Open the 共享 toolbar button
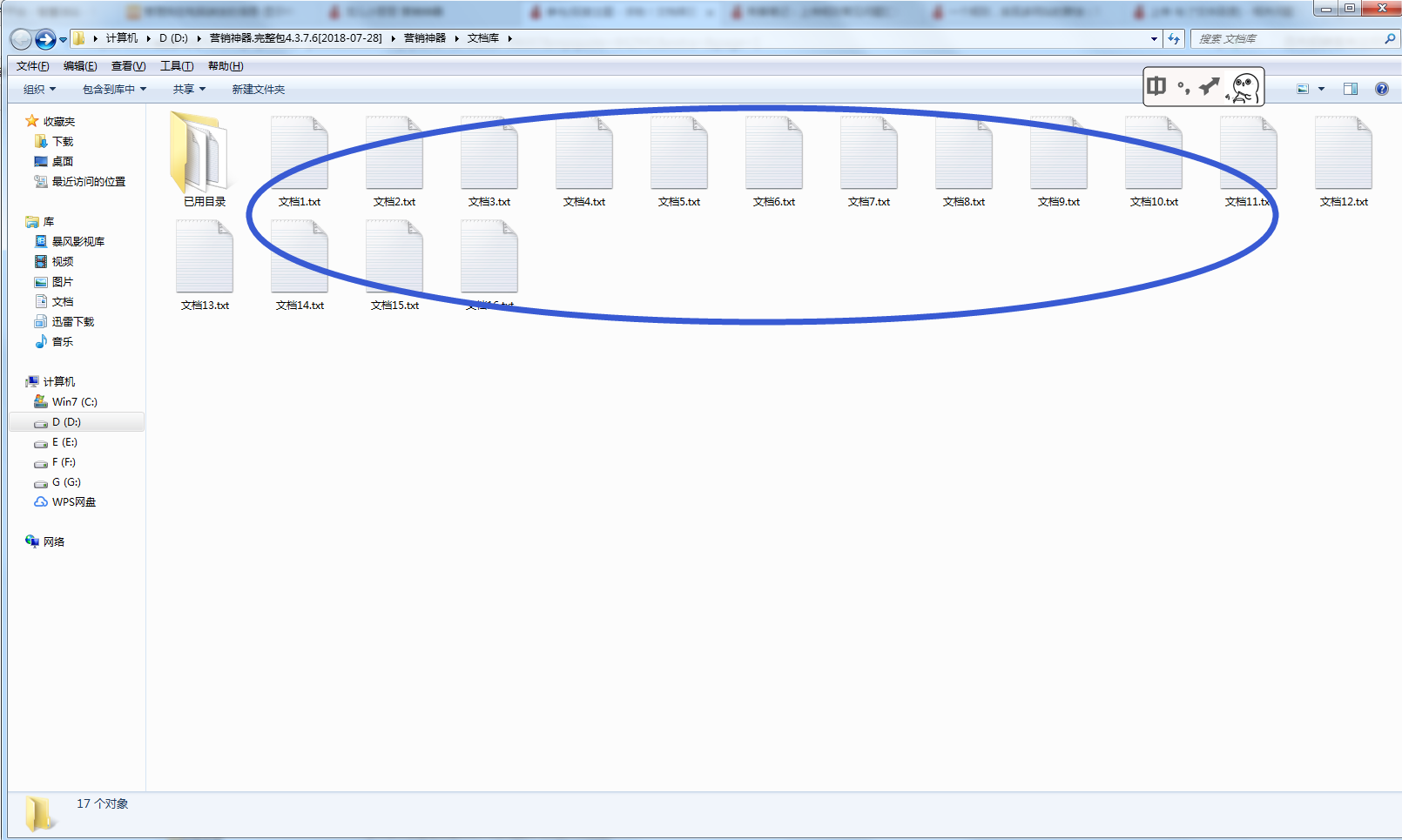1402x840 pixels. [x=189, y=90]
